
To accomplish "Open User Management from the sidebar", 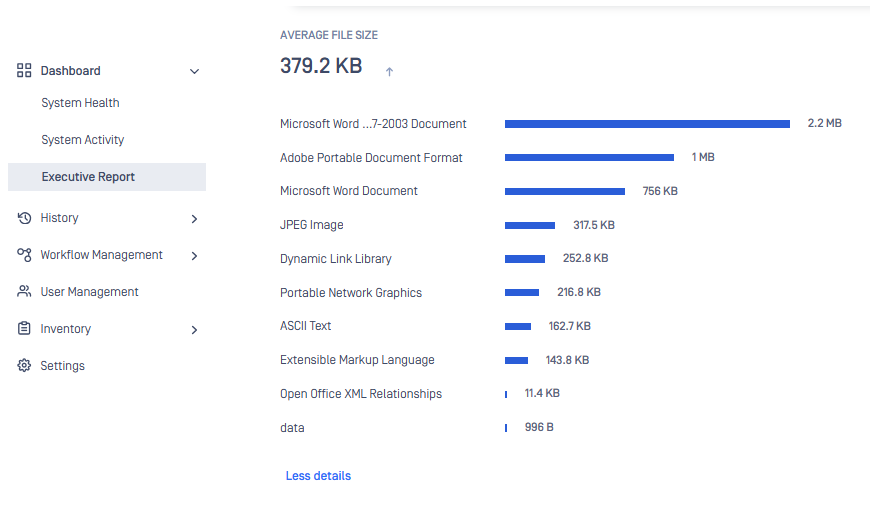I will [89, 292].
